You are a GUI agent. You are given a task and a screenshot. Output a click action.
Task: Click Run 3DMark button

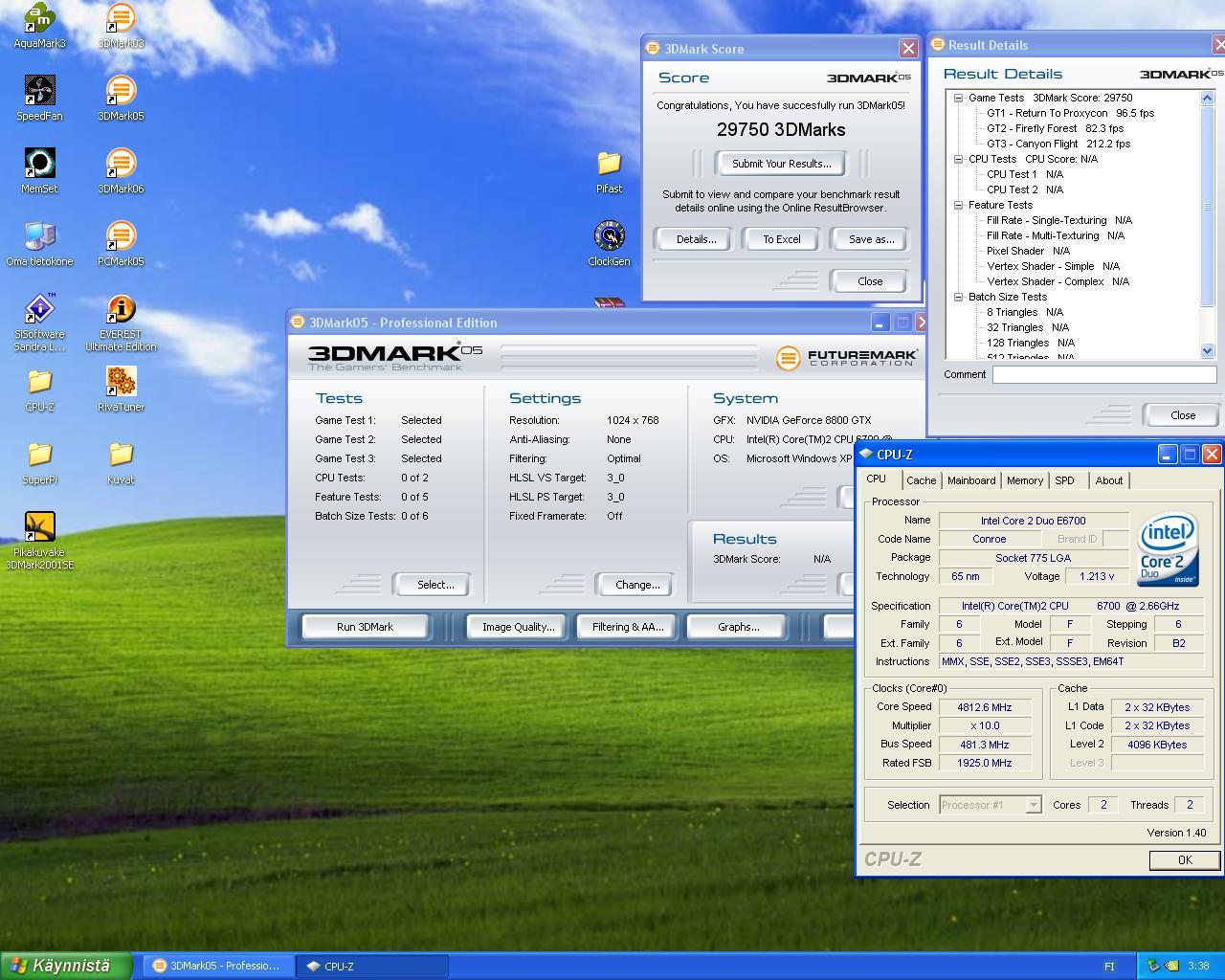[x=365, y=627]
